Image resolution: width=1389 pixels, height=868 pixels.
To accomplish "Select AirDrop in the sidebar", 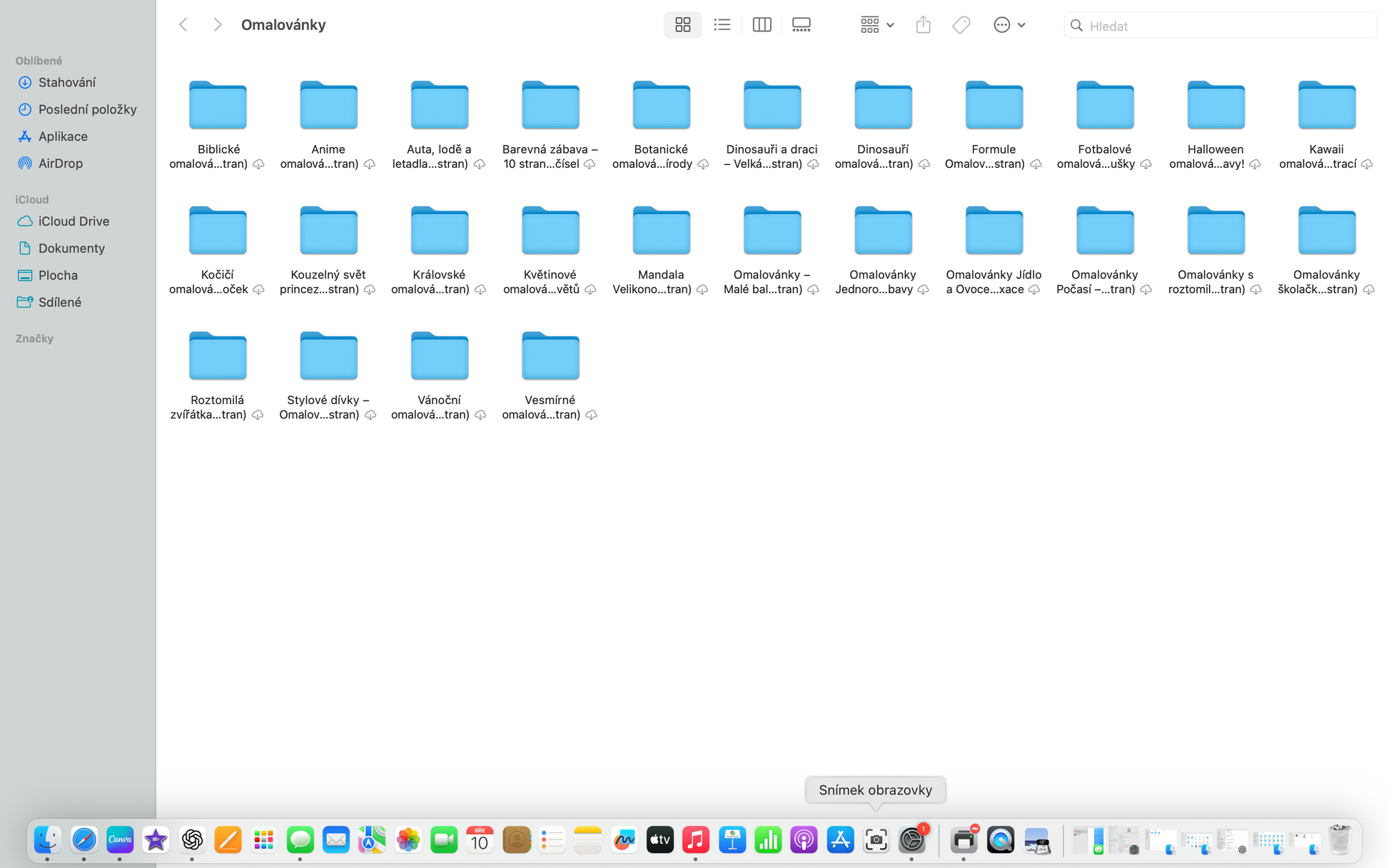I will (60, 163).
